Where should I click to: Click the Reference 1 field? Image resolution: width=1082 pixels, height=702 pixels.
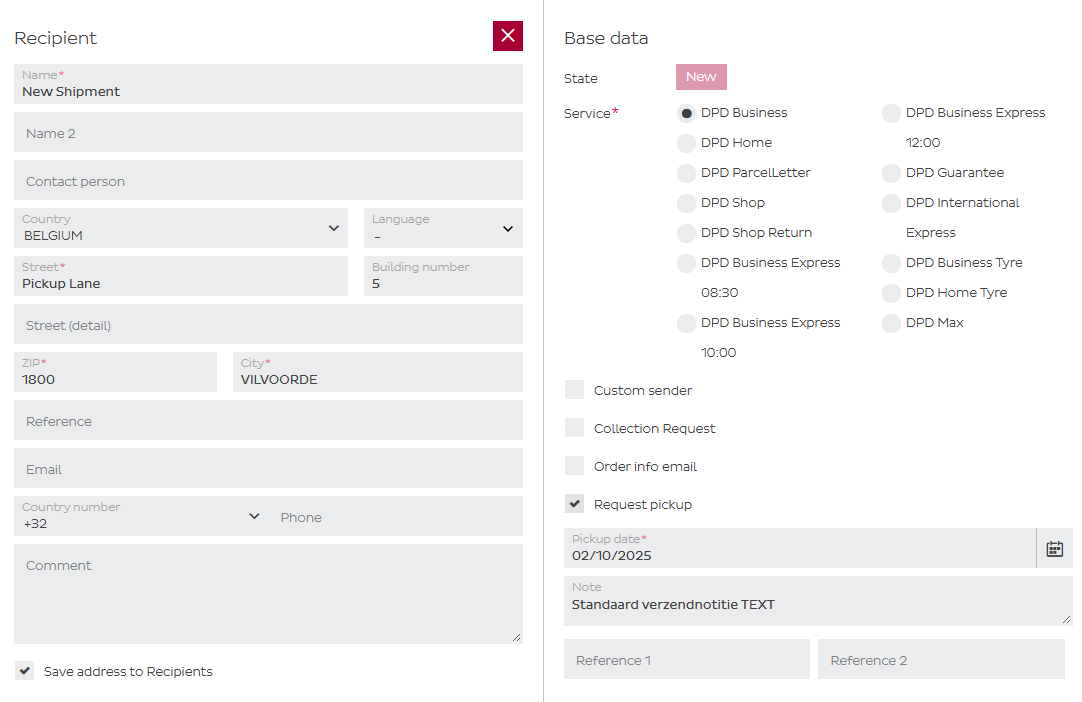click(x=687, y=660)
